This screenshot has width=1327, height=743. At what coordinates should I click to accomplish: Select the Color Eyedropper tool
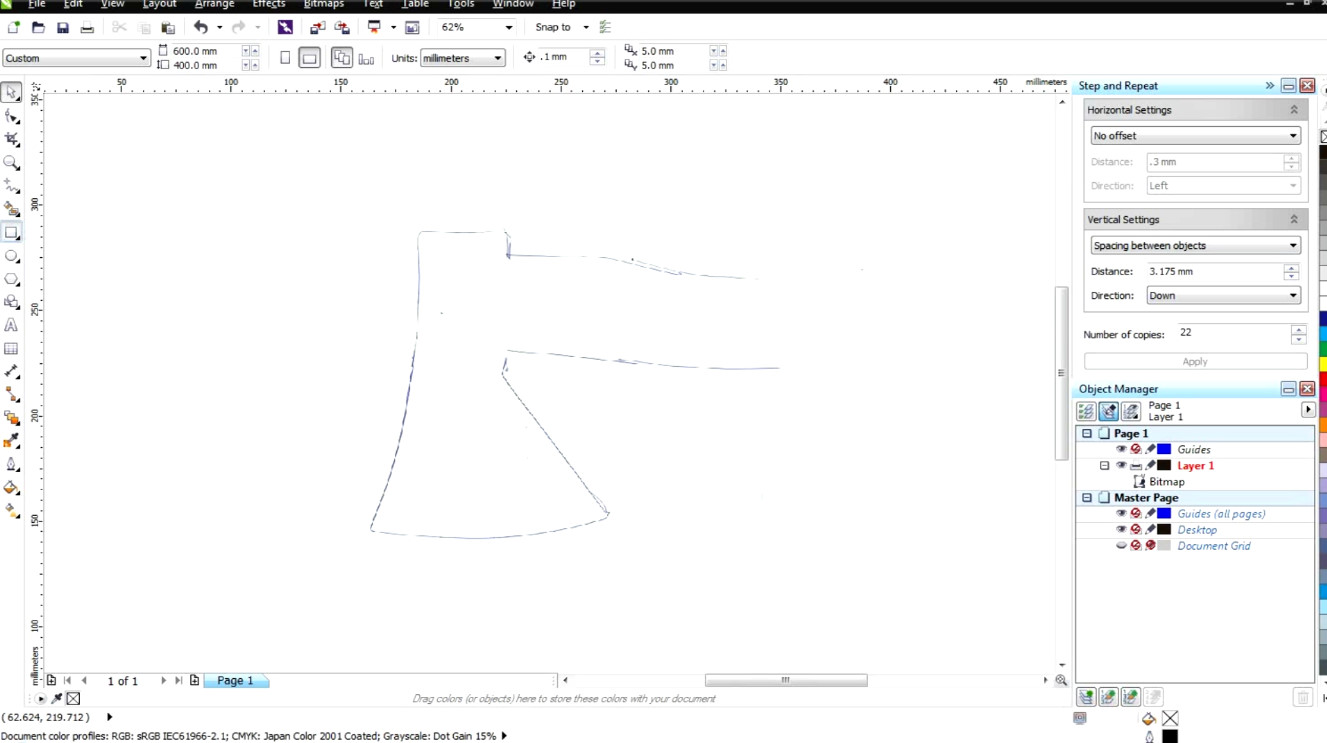click(11, 441)
